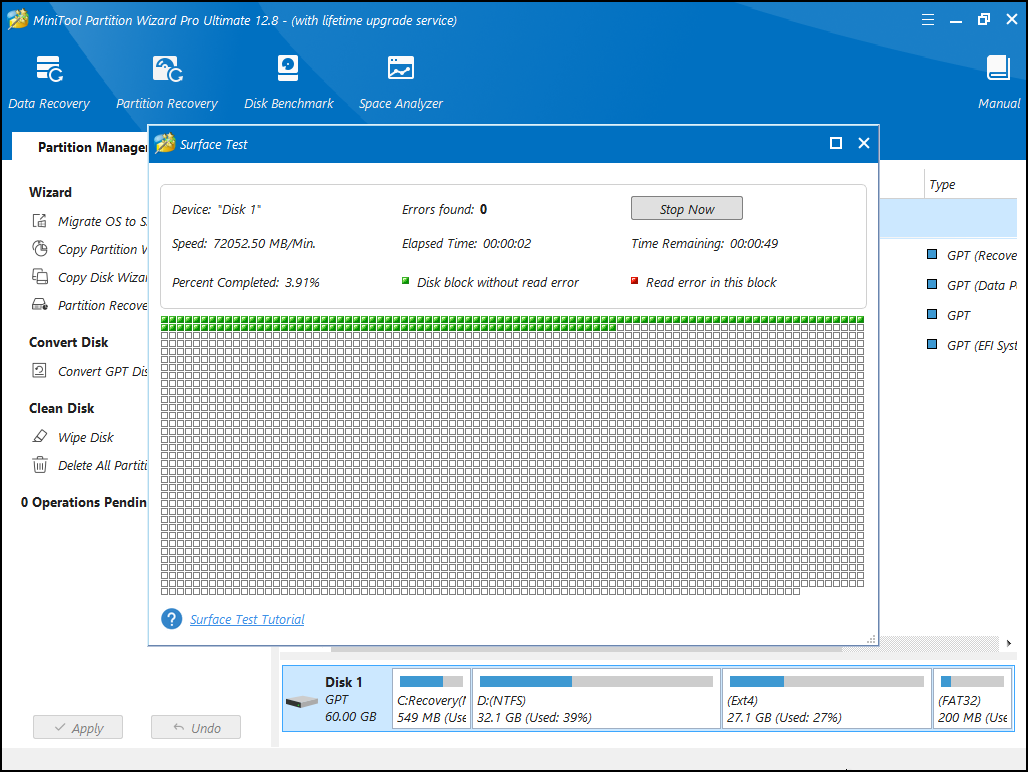This screenshot has height=772, width=1028.
Task: Select Wipe Disk in Clean Disk section
Action: tap(86, 437)
